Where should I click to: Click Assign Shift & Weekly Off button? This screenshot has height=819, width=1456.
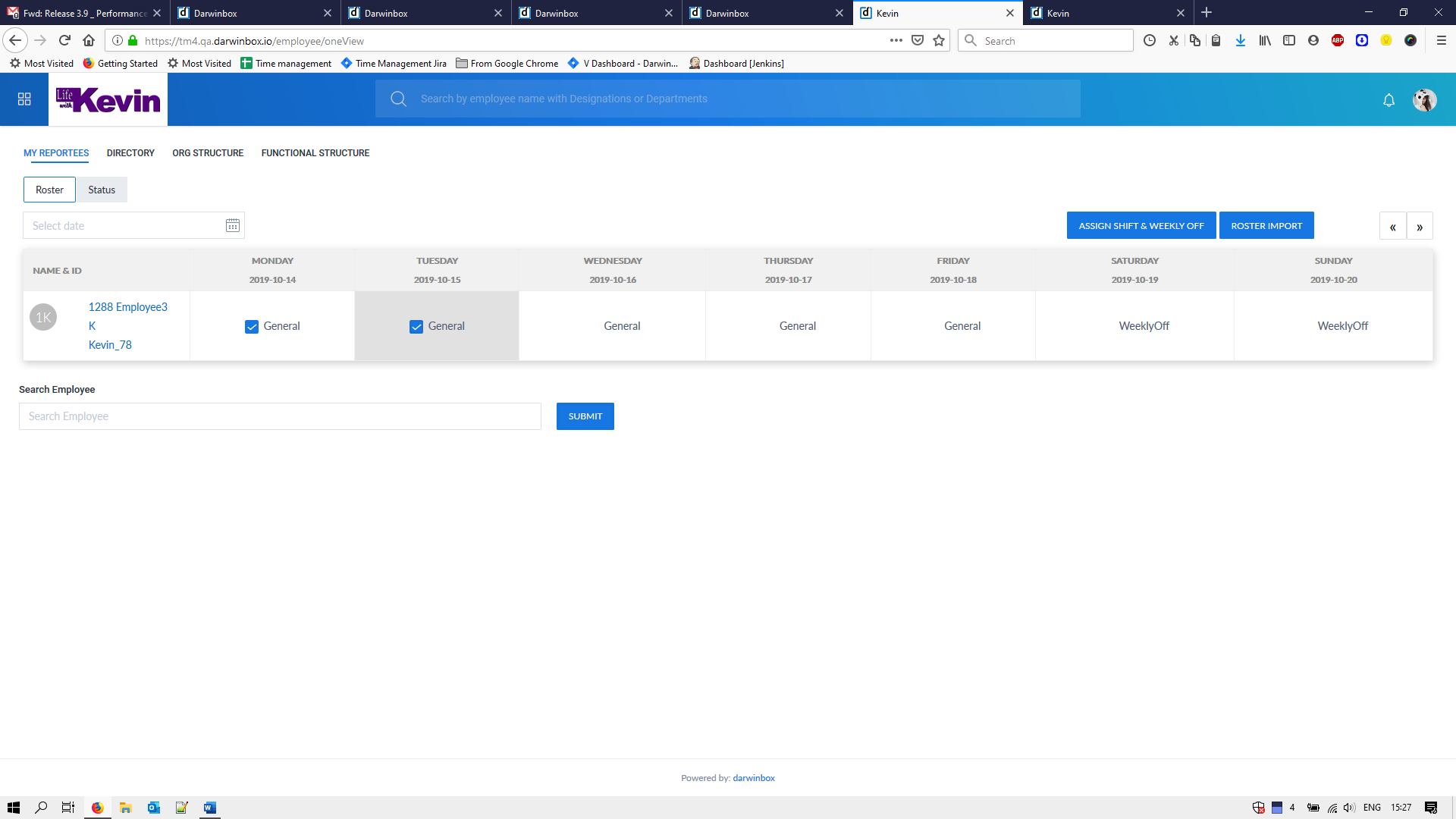1141,226
